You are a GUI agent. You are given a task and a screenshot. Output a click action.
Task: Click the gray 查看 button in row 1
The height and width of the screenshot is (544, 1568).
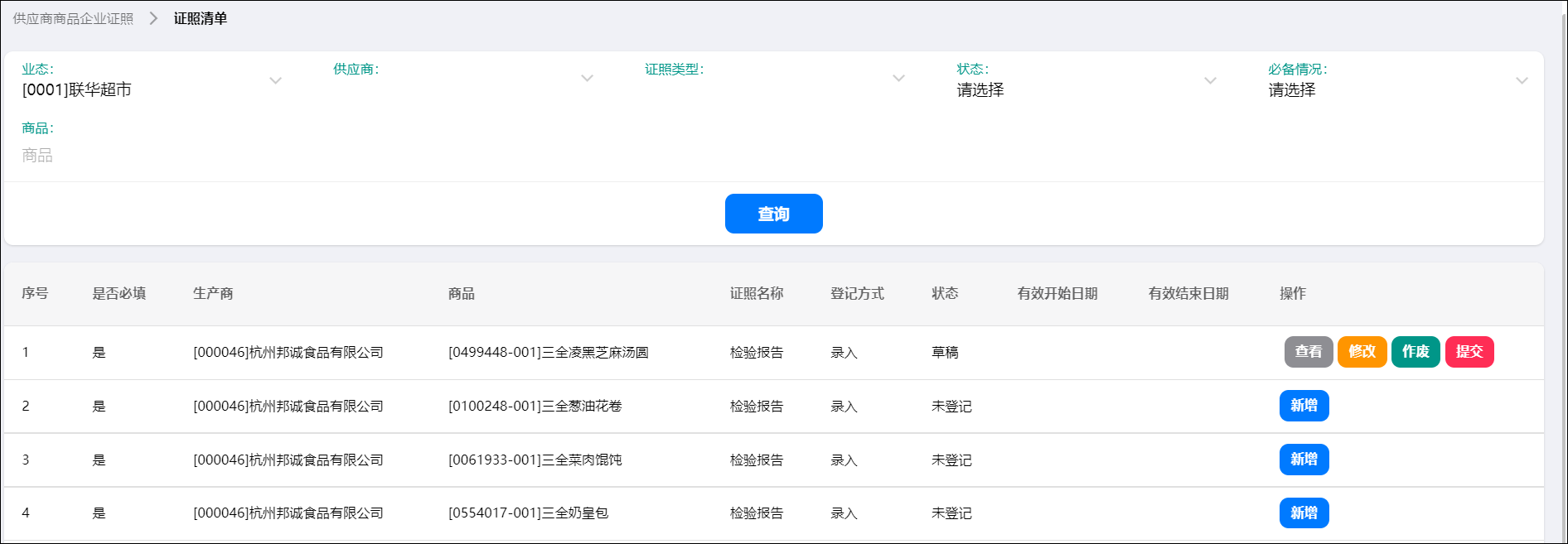(x=1308, y=352)
